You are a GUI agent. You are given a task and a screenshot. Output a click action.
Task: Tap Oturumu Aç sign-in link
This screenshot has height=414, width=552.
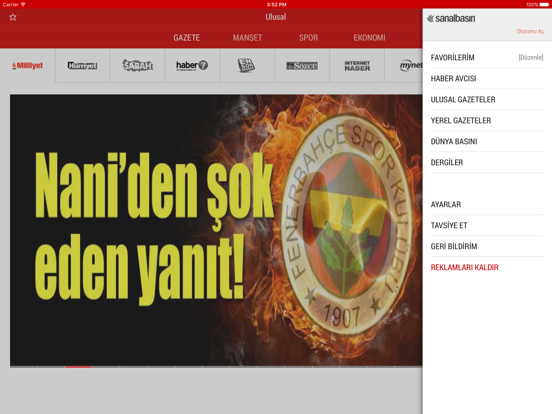coord(530,31)
